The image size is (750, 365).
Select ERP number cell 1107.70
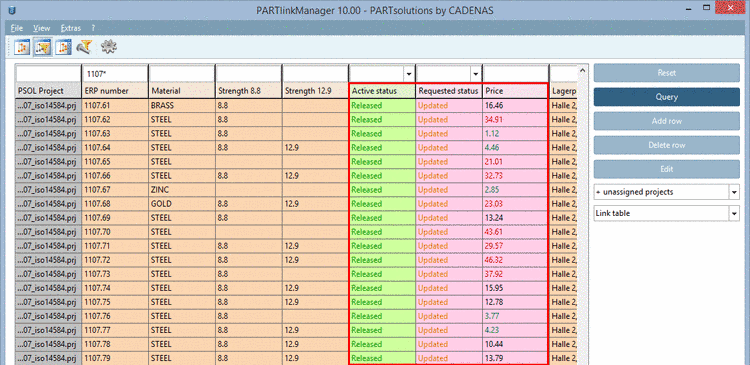click(x=115, y=232)
